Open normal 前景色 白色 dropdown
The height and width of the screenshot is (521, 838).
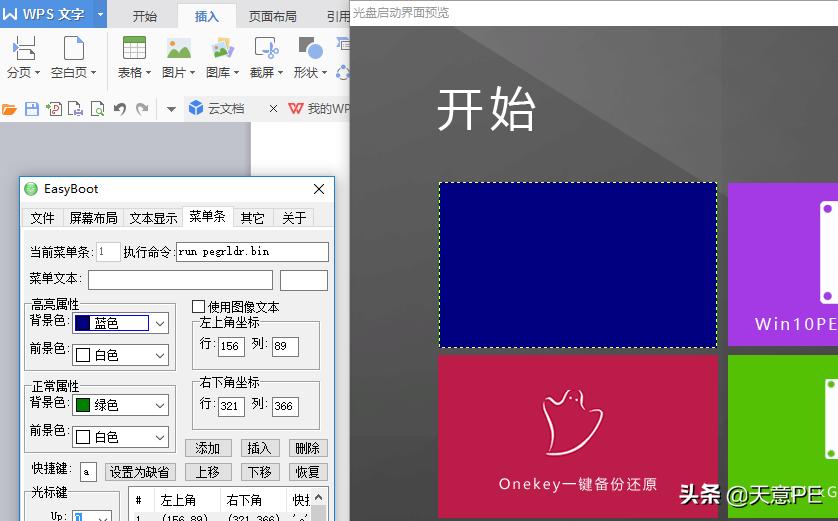[x=160, y=438]
